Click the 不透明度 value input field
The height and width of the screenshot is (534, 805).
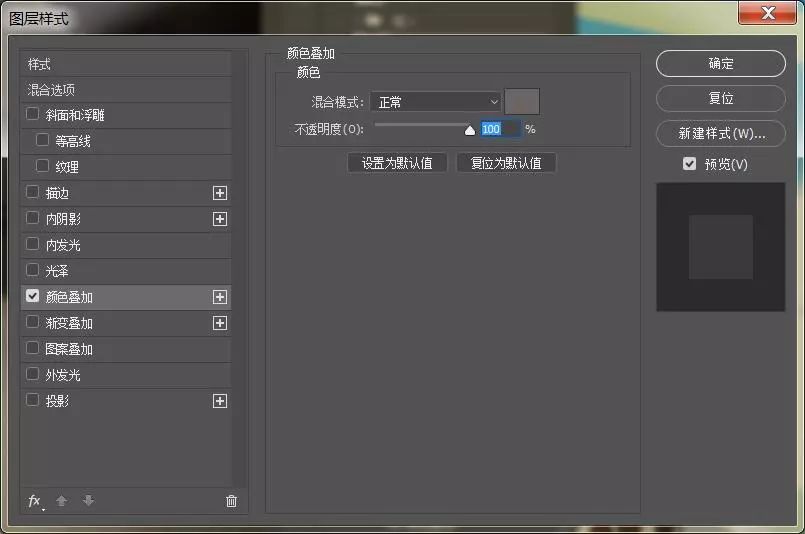pos(499,129)
